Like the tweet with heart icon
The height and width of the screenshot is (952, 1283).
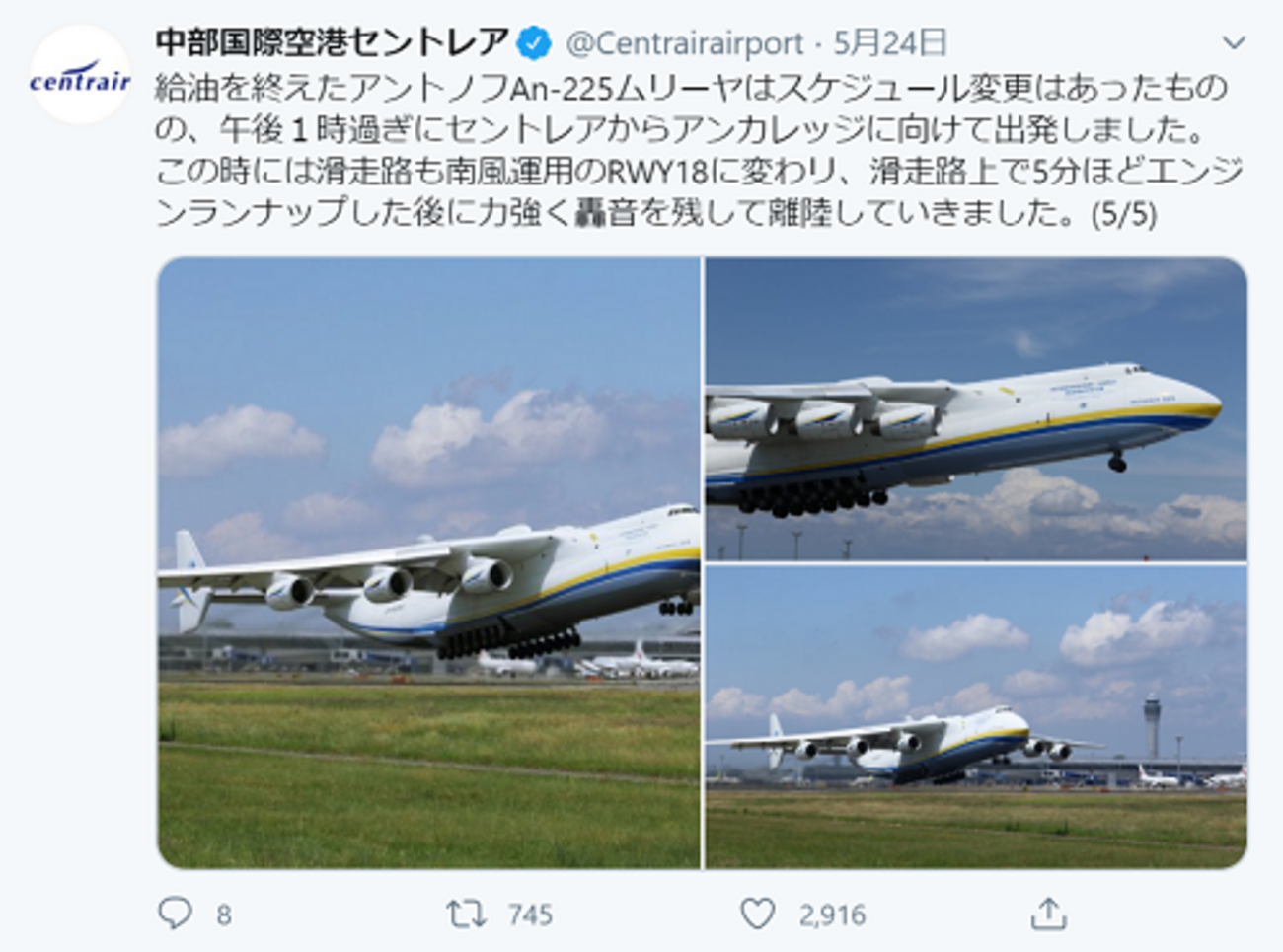coord(757,915)
